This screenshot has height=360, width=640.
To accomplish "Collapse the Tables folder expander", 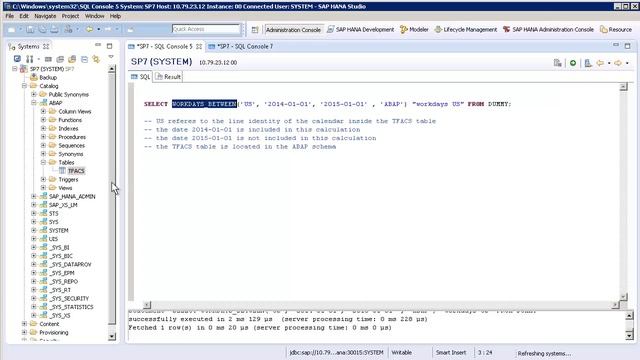I will pyautogui.click(x=43, y=162).
